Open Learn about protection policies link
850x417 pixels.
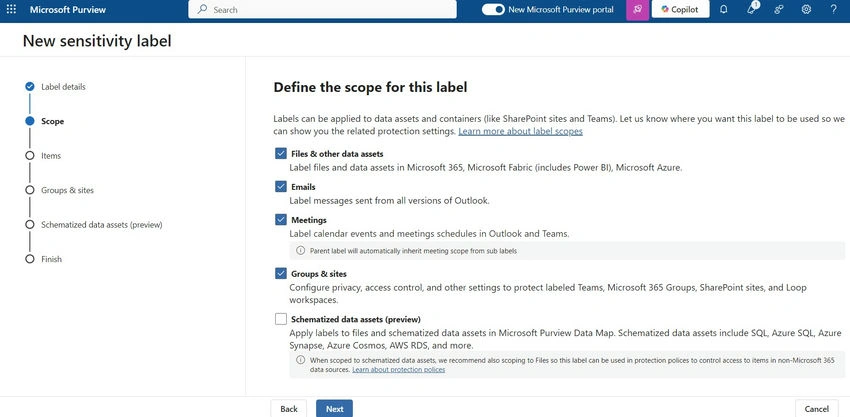398,369
